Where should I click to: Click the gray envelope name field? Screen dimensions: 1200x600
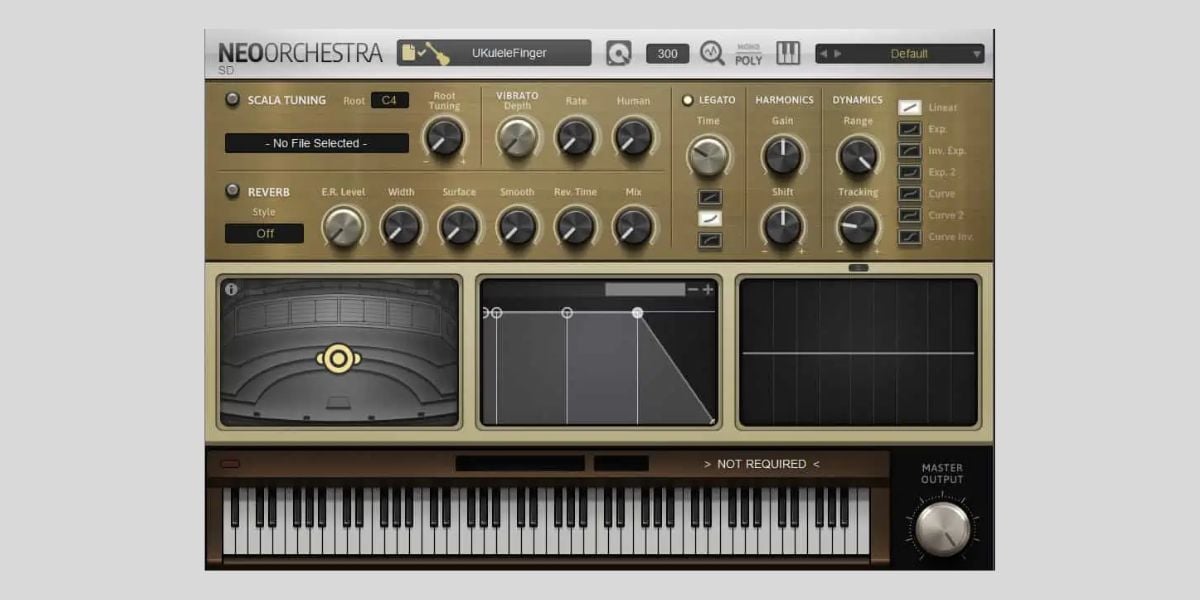tap(645, 289)
